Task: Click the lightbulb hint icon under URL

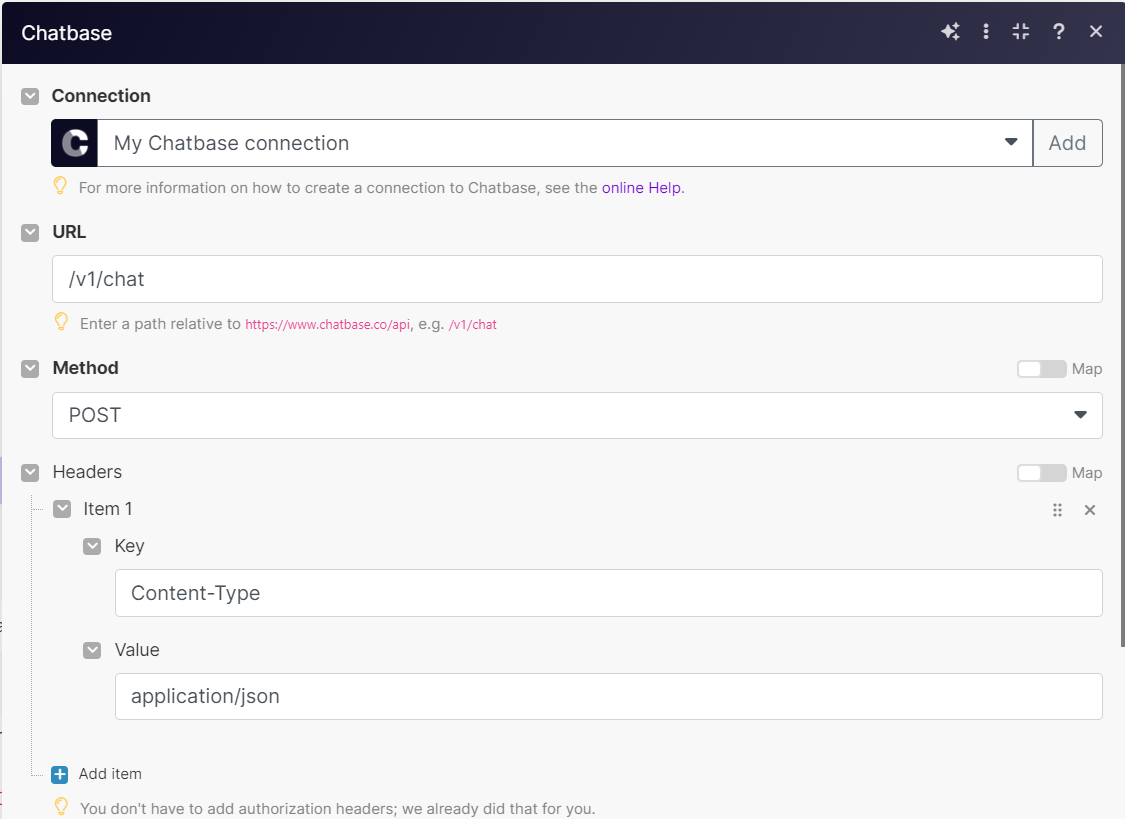Action: point(62,322)
